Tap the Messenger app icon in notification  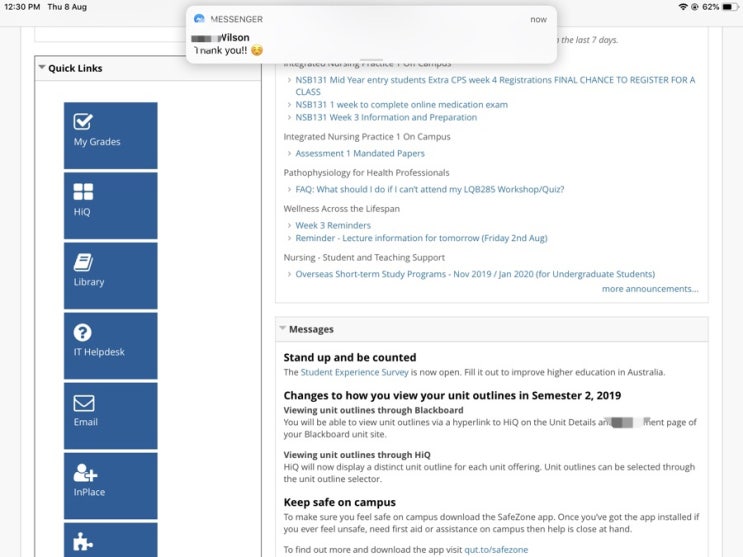click(x=199, y=19)
